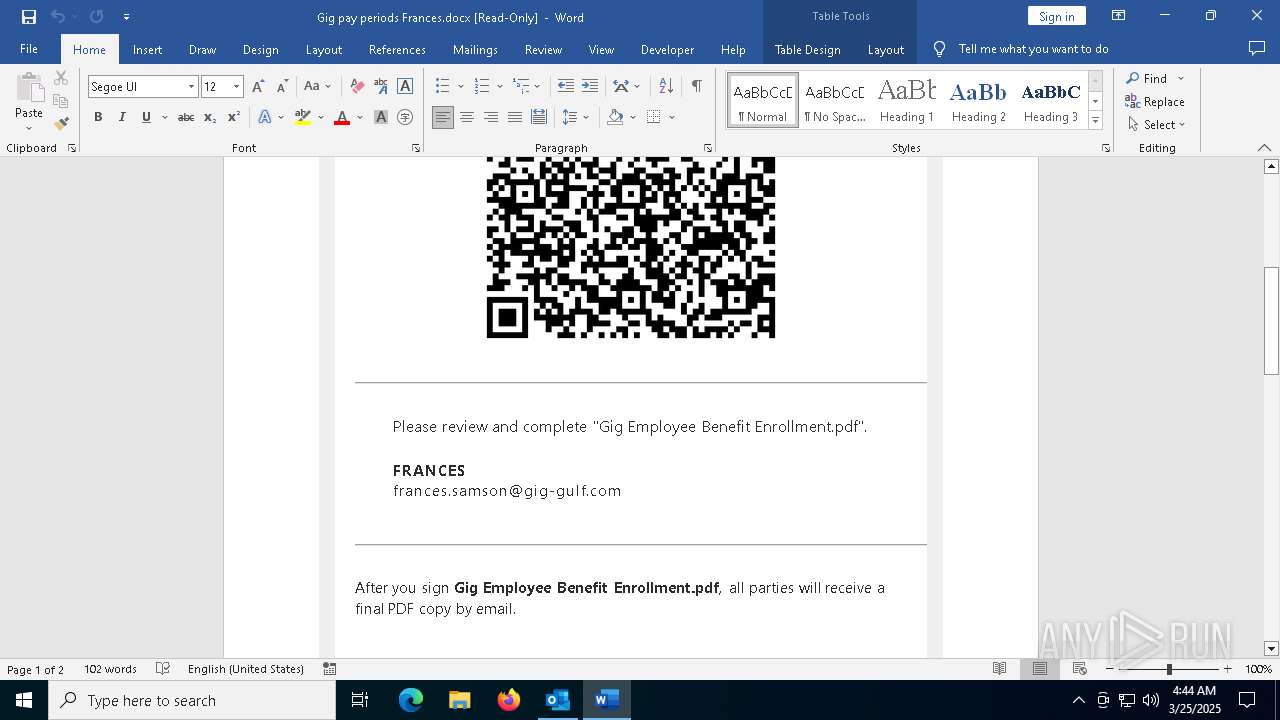Click the Shrink Font icon

(282, 87)
